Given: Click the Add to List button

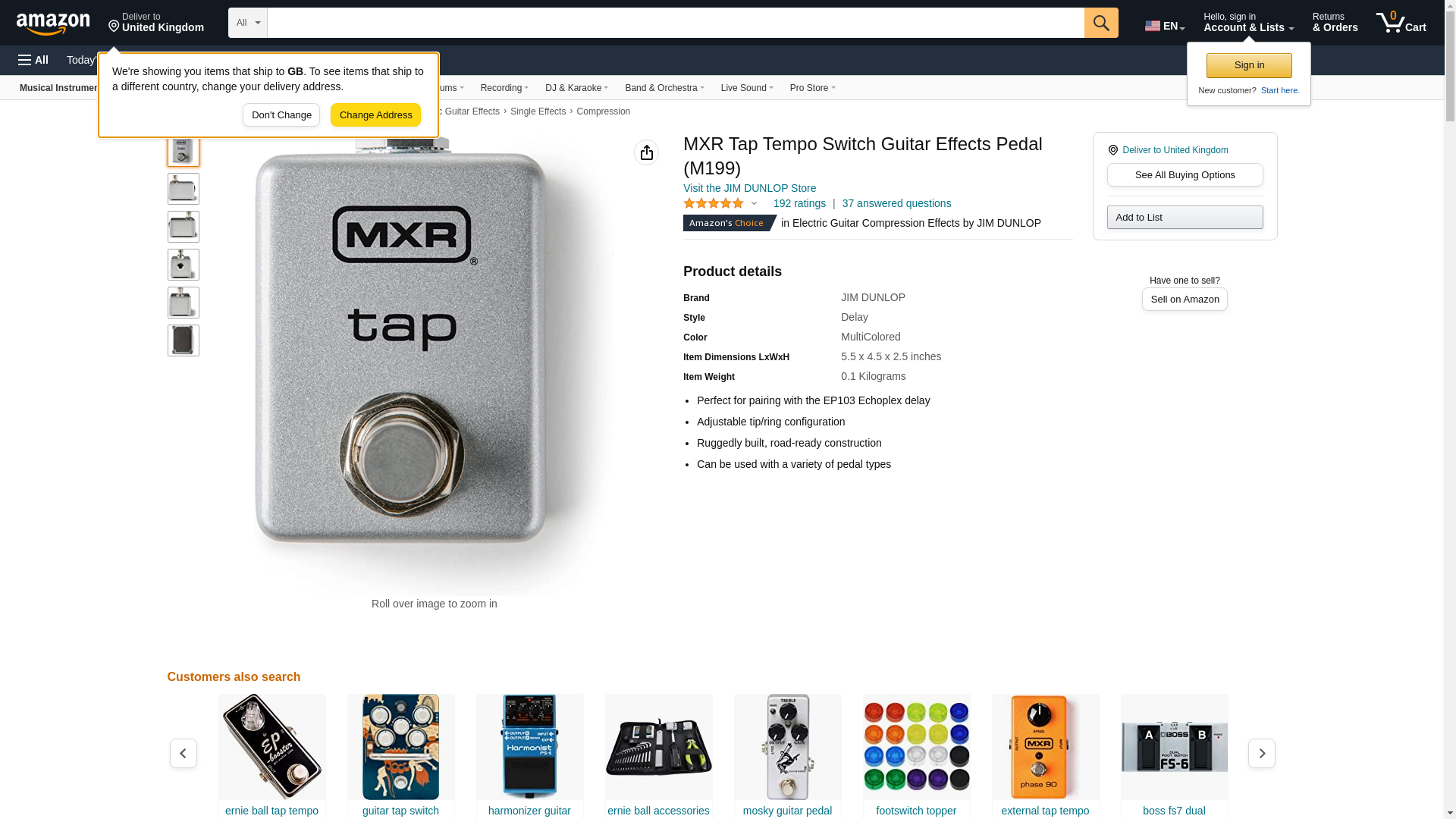Looking at the screenshot, I should tap(1185, 218).
